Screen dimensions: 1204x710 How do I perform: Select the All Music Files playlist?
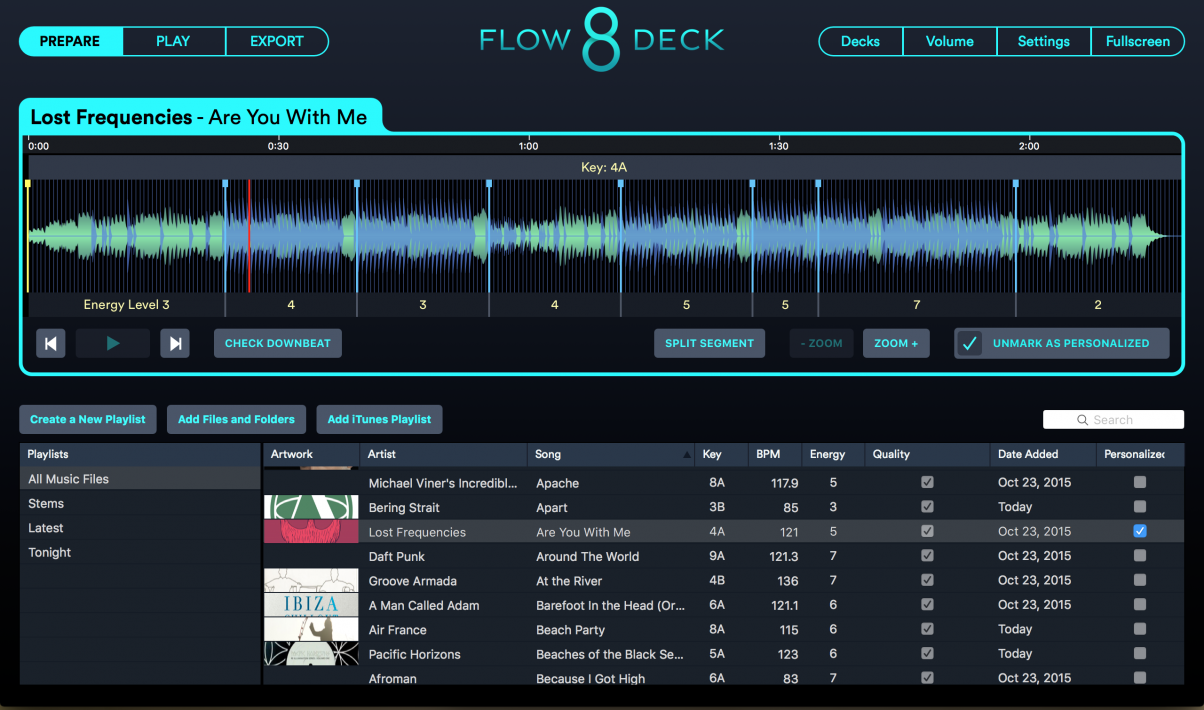tap(140, 479)
